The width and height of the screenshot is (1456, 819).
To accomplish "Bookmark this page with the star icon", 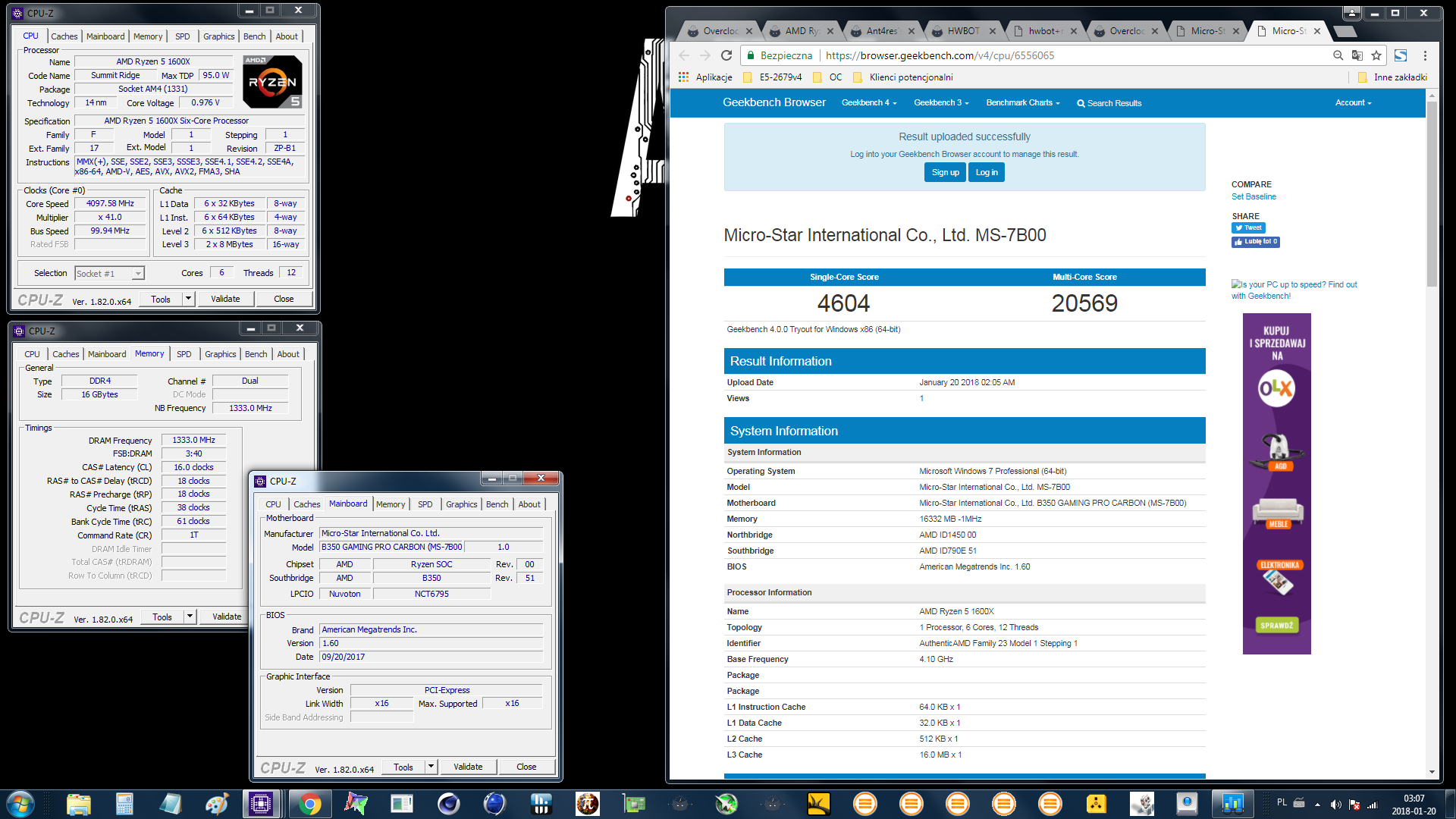I will click(1376, 55).
